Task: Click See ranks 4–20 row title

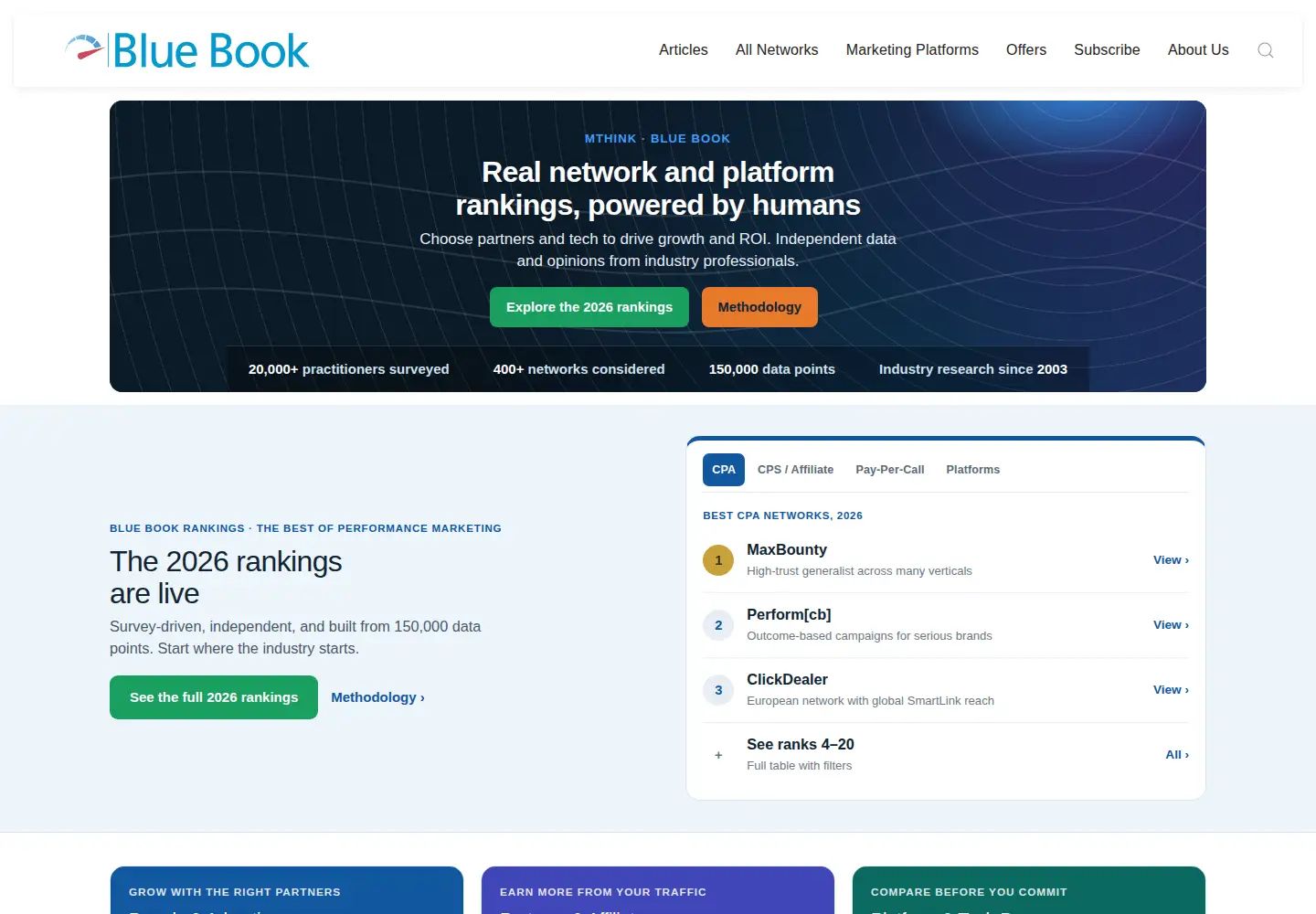Action: coord(801,745)
